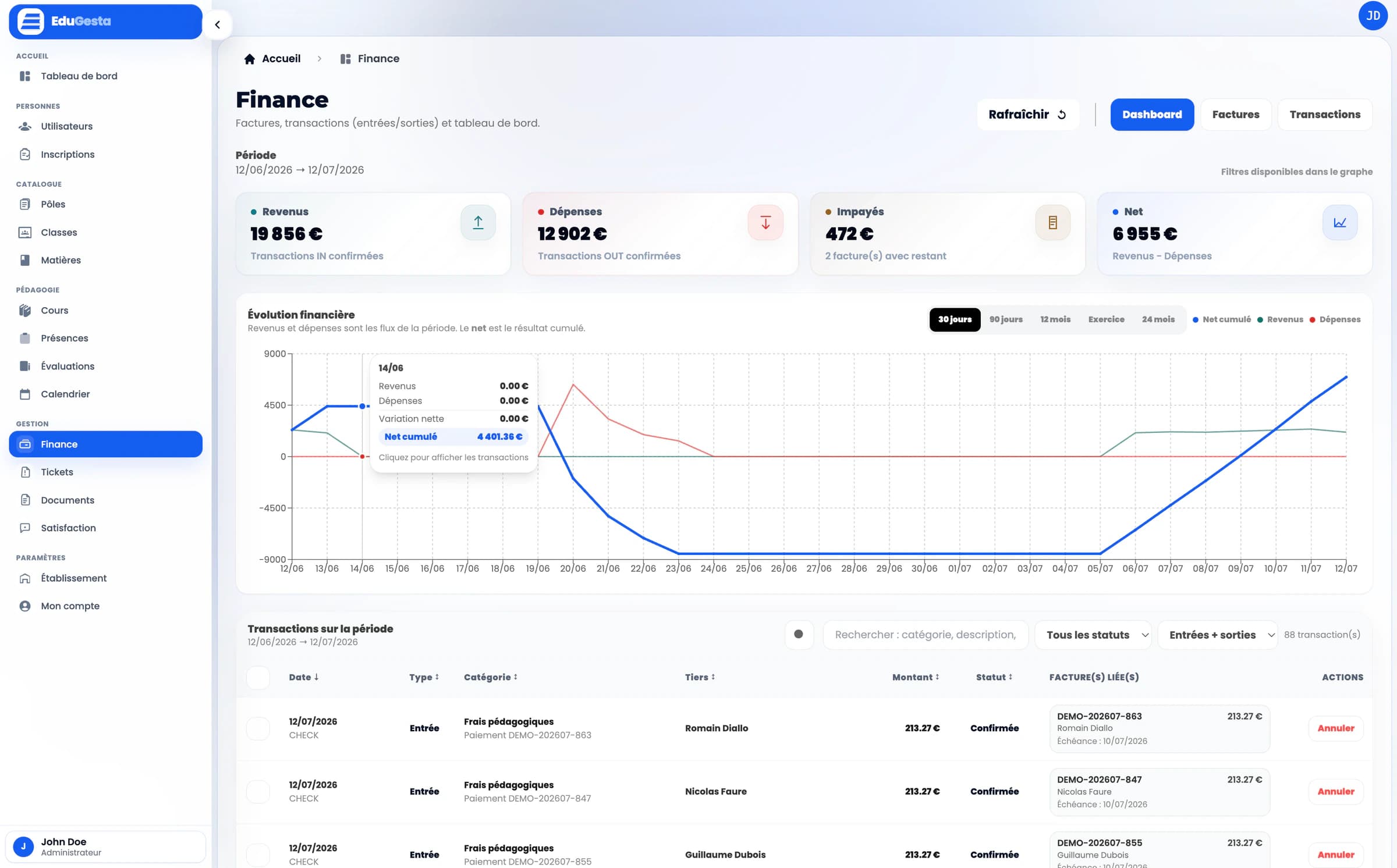This screenshot has height=868, width=1397.
Task: Select the 30 jours period
Action: [x=955, y=319]
